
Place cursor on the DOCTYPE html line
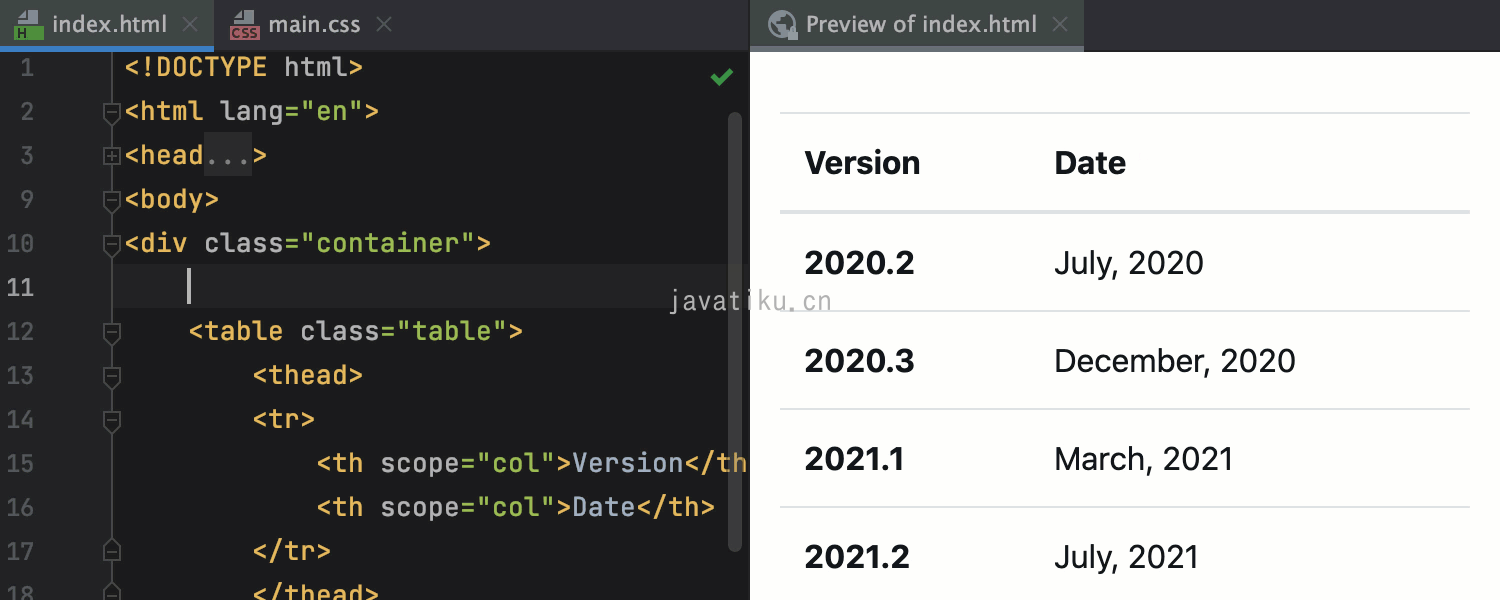point(243,68)
